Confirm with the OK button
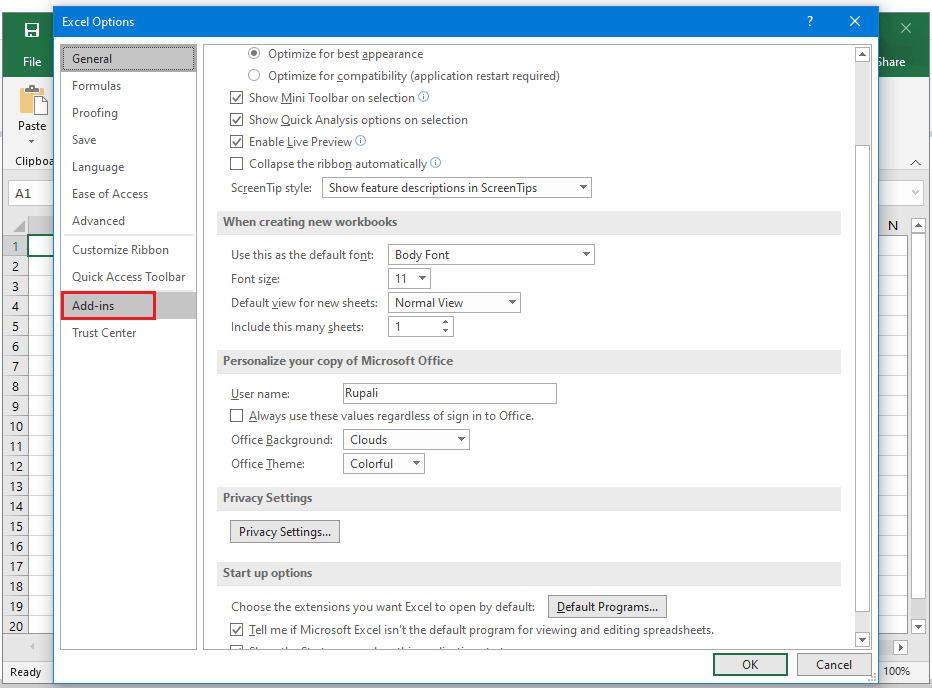The height and width of the screenshot is (688, 932). click(x=750, y=664)
